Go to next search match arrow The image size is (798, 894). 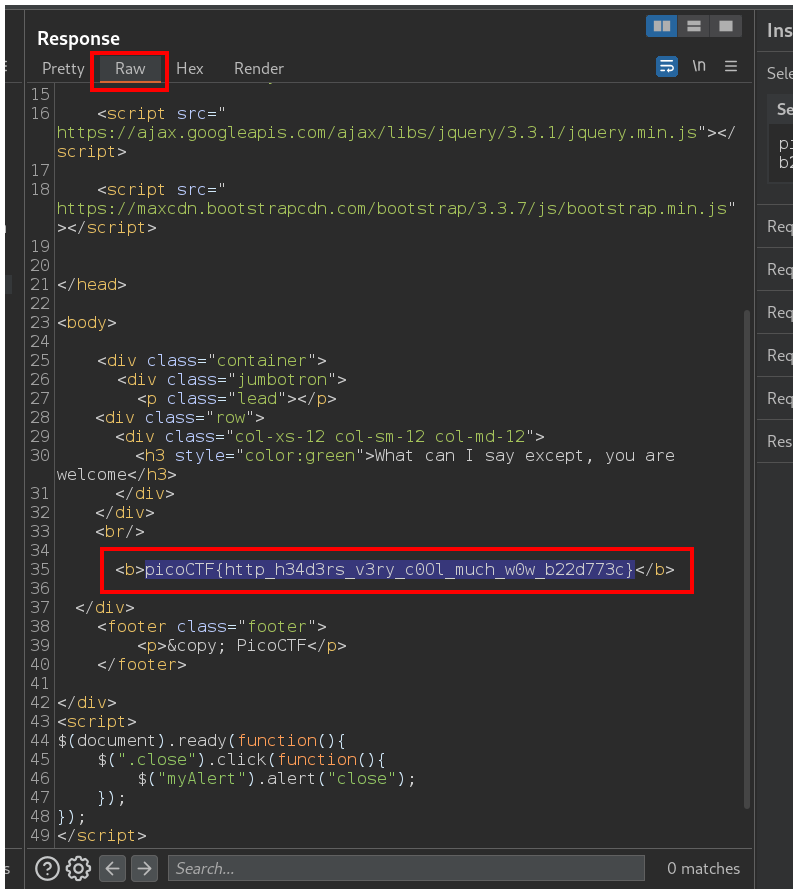[144, 868]
